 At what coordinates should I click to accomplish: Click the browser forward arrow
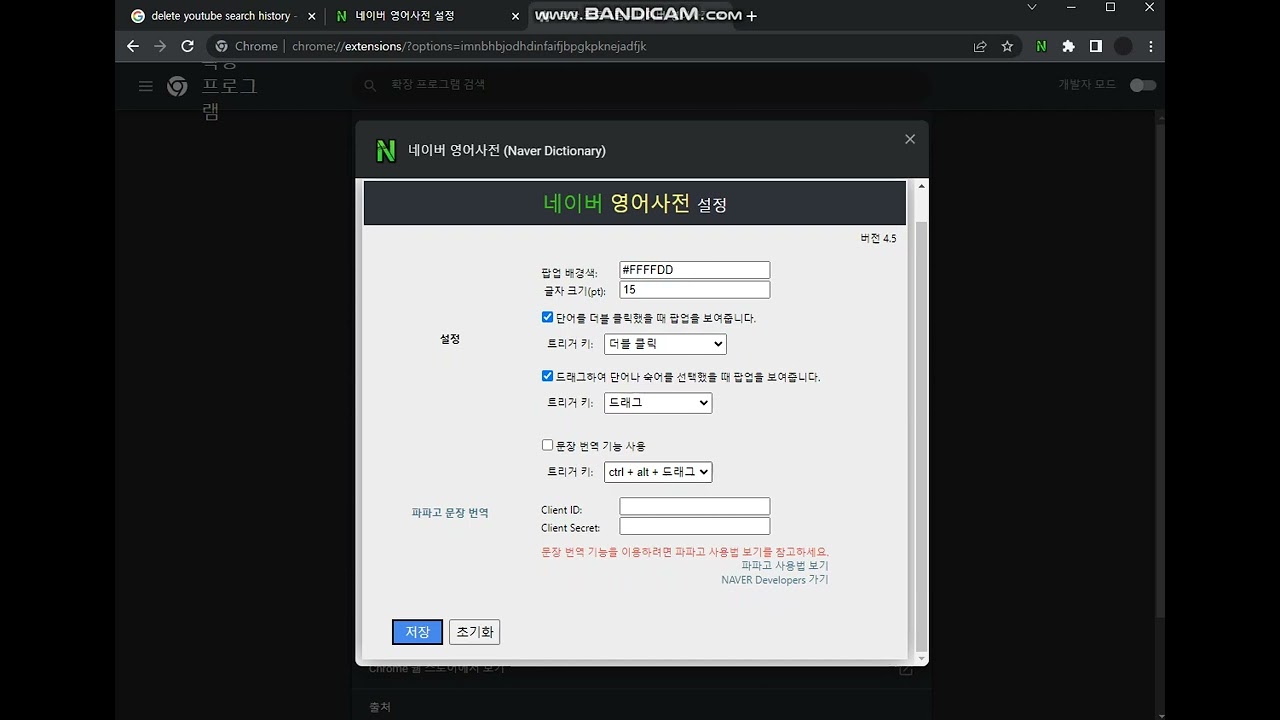(160, 46)
